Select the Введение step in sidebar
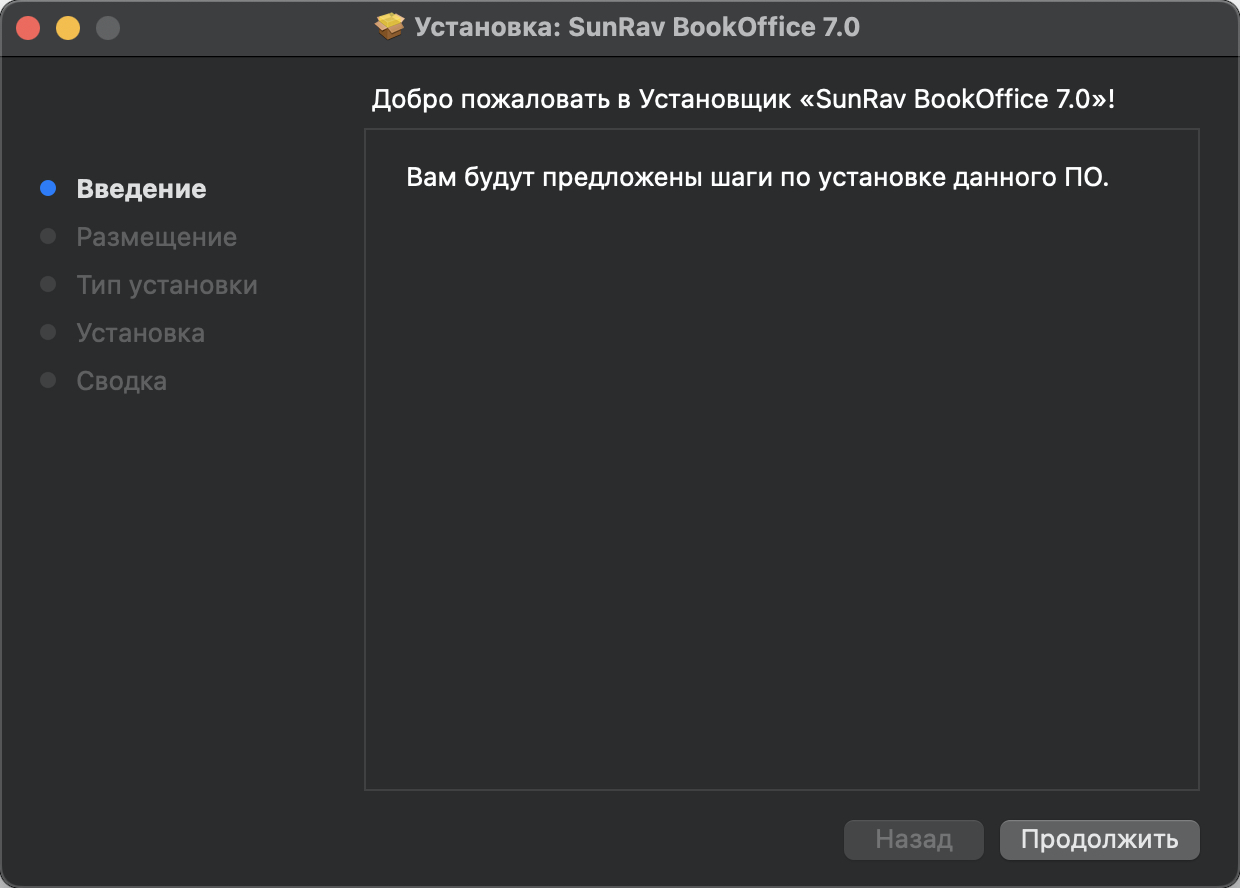The image size is (1240, 888). [141, 189]
